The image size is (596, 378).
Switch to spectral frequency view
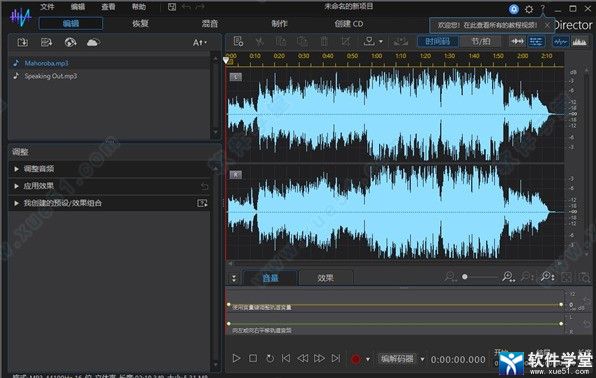point(579,41)
